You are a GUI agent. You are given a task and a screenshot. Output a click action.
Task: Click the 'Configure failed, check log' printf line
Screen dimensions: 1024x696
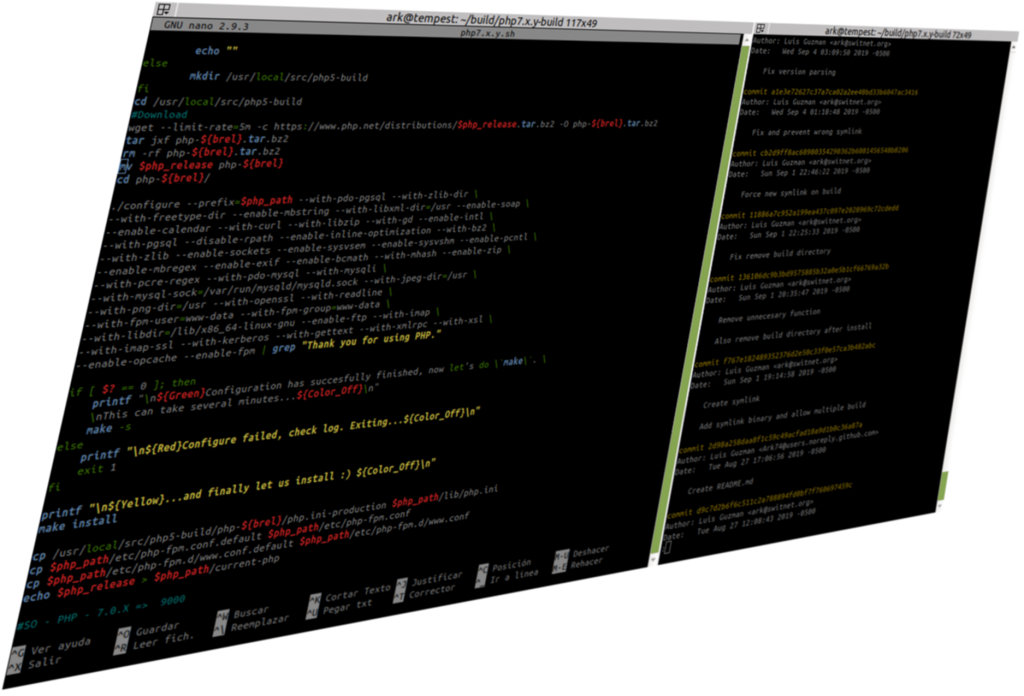click(280, 434)
